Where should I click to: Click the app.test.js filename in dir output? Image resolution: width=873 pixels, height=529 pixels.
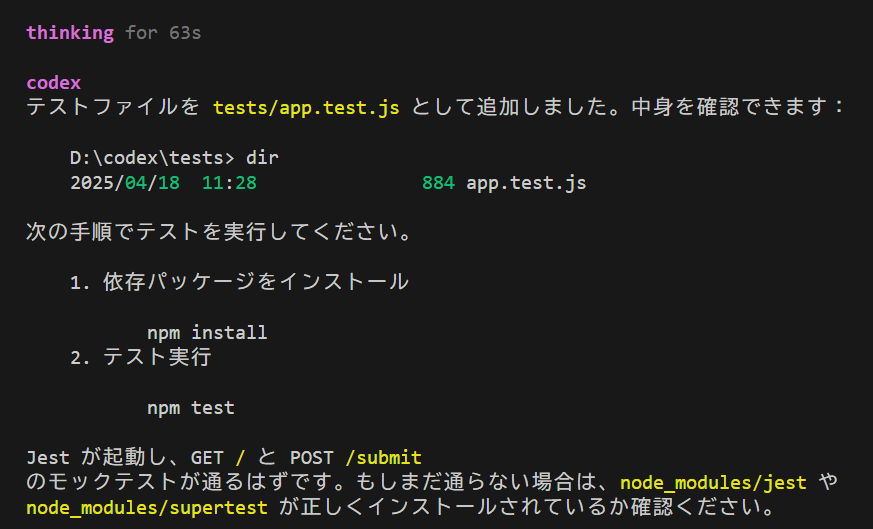coord(526,183)
